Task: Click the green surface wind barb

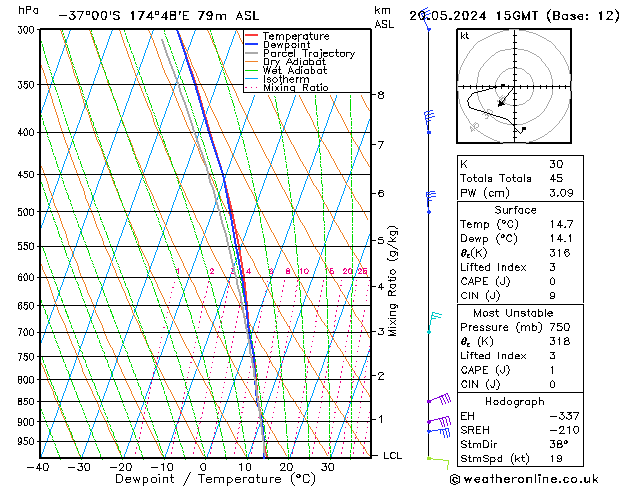Action: [x=438, y=463]
